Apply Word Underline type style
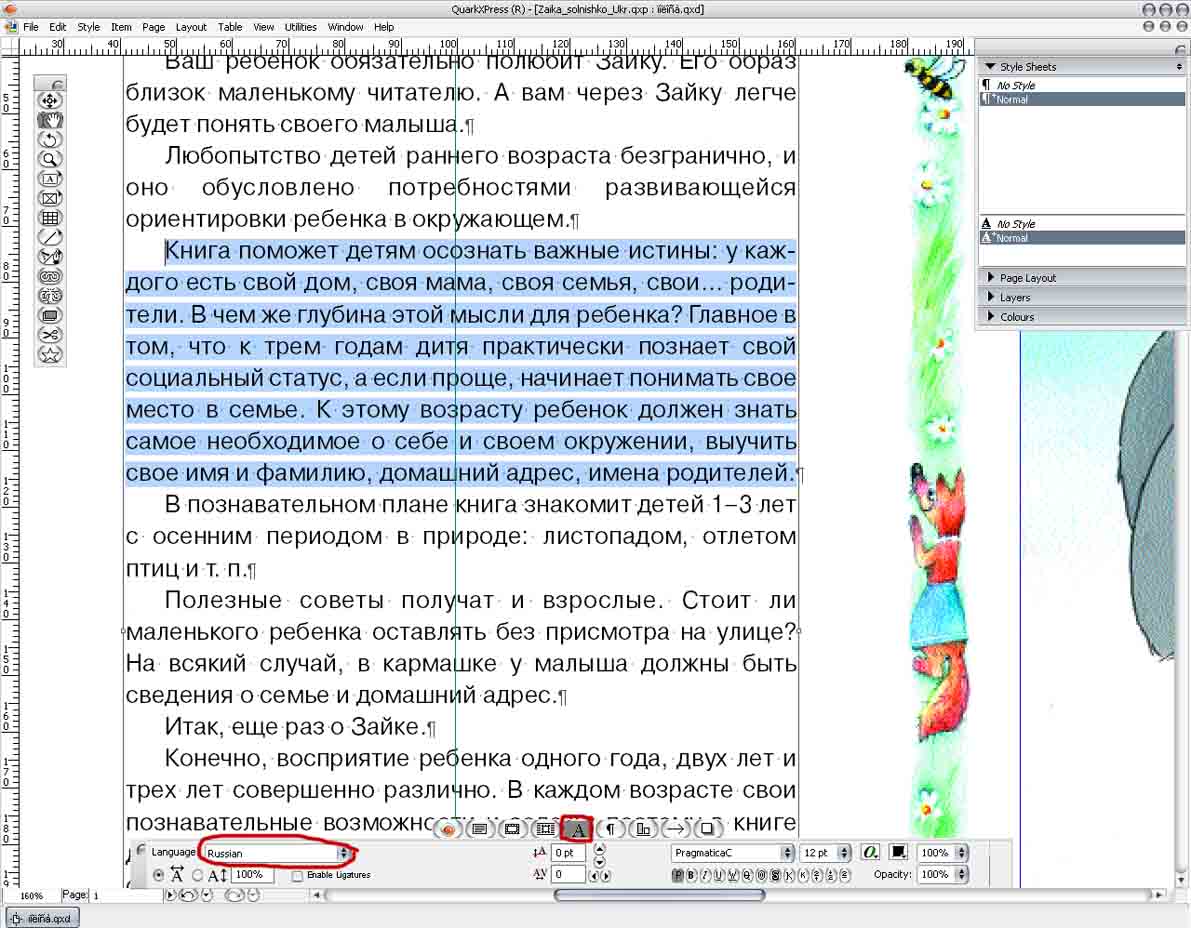This screenshot has width=1191, height=928. click(x=733, y=875)
